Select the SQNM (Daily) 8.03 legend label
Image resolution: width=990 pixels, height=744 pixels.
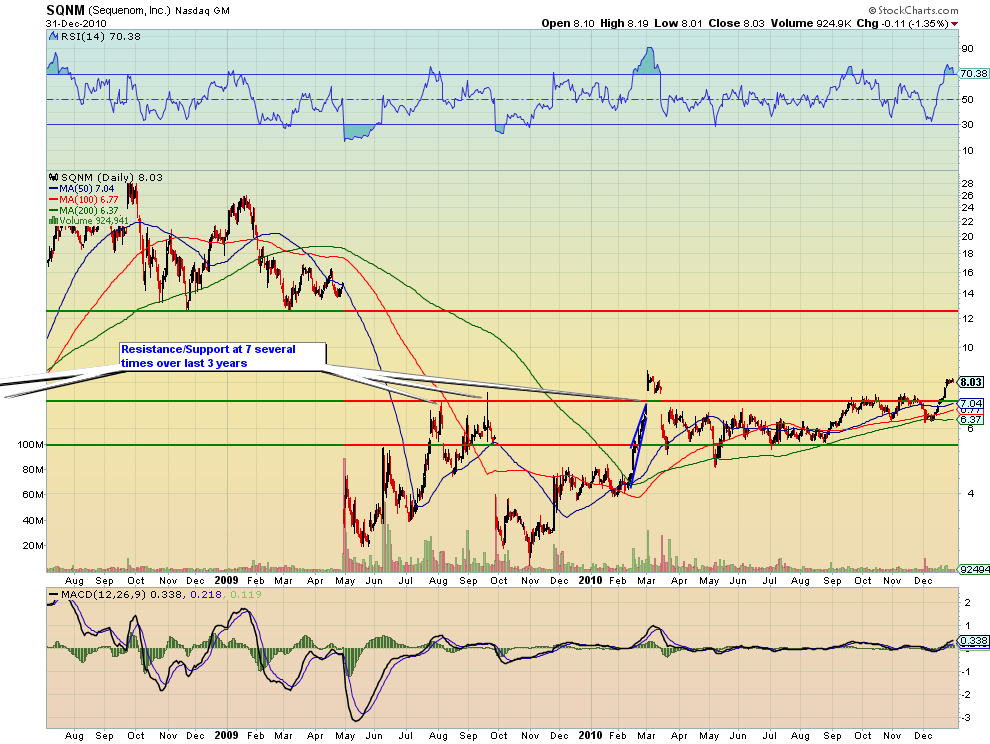[x=112, y=177]
